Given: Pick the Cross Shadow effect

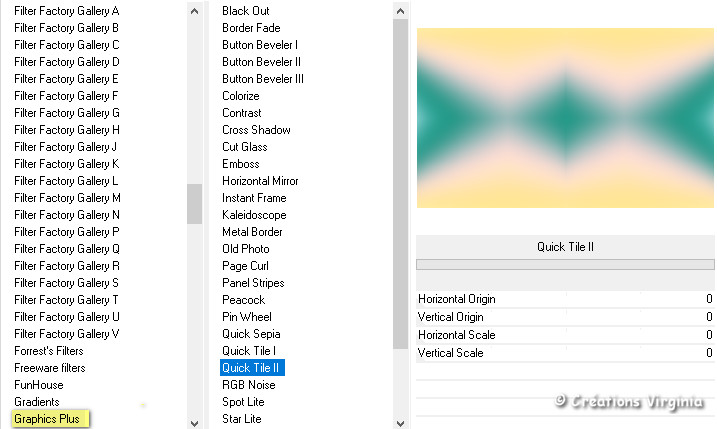Looking at the screenshot, I should click(256, 130).
